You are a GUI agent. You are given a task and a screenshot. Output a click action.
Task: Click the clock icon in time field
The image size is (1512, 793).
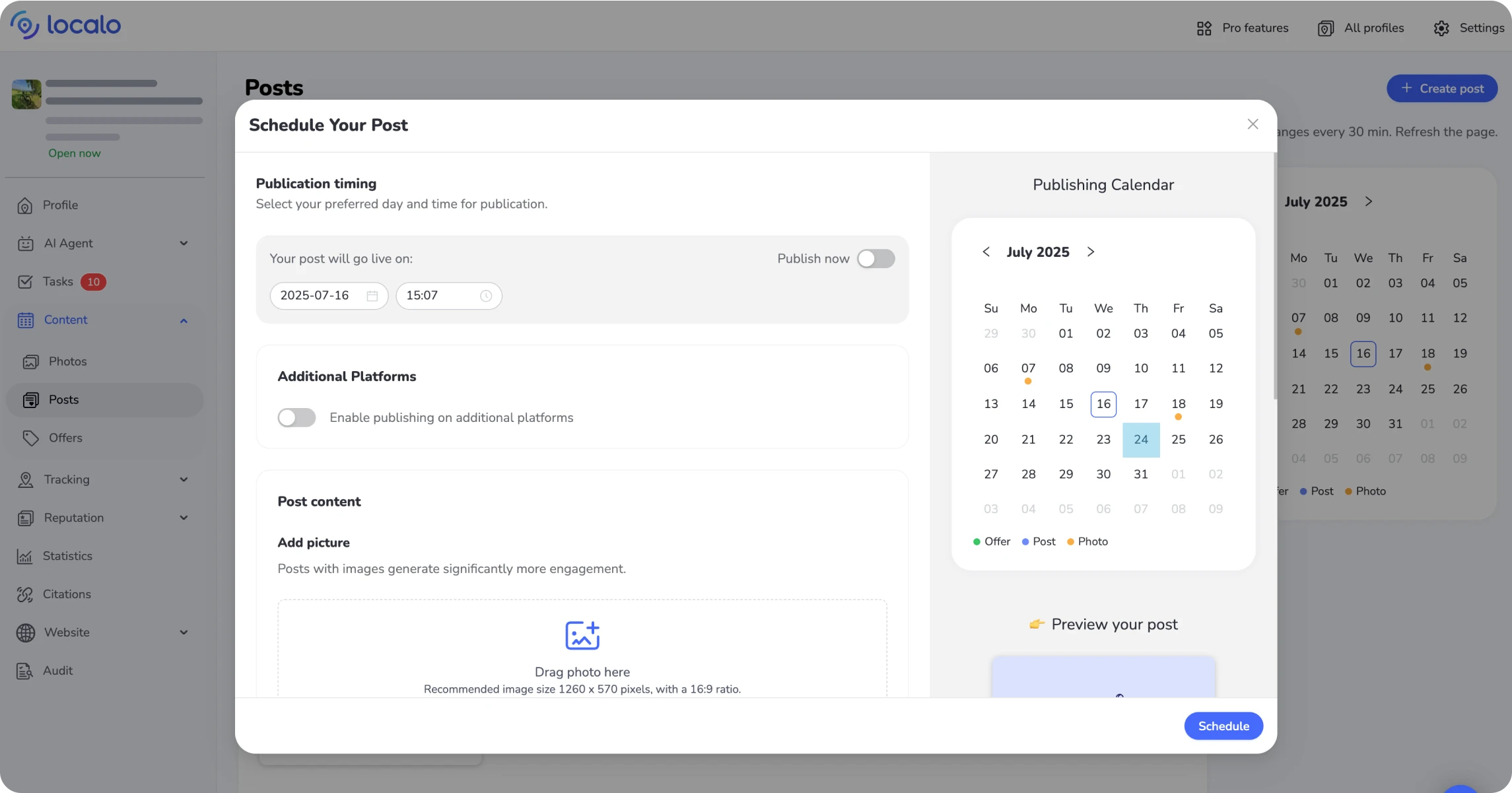point(486,296)
